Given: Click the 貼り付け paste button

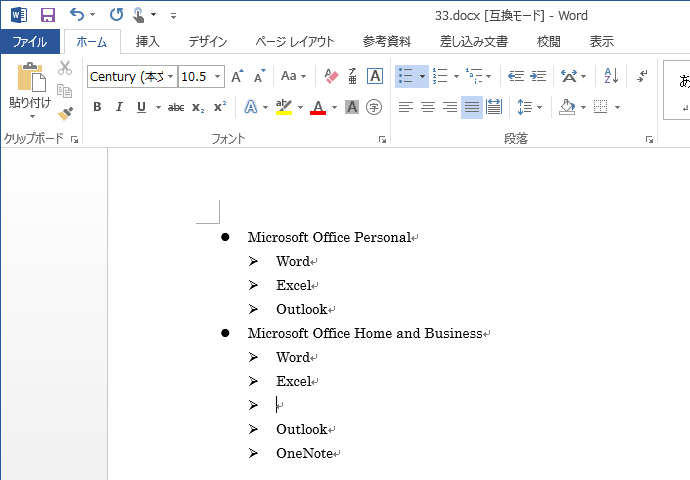Looking at the screenshot, I should (30, 90).
